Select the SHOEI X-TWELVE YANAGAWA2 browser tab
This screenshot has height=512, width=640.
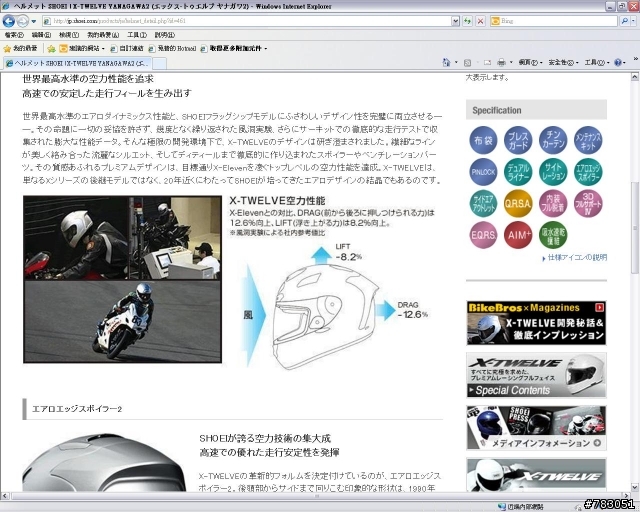coord(78,63)
